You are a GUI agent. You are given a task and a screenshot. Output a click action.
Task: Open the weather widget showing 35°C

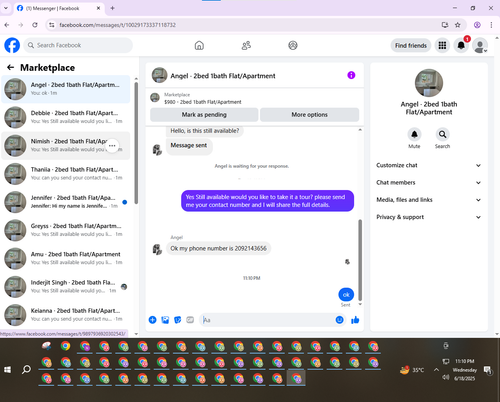(412, 370)
